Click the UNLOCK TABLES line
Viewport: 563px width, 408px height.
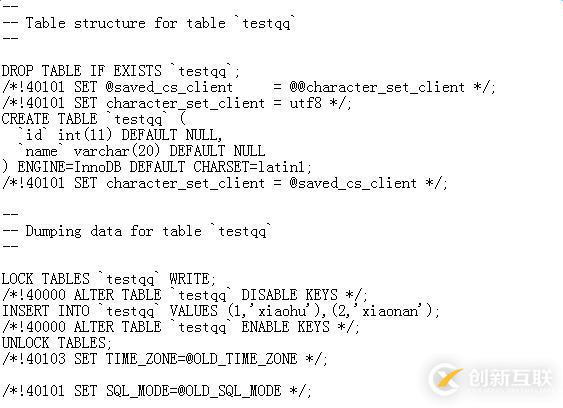(x=57, y=343)
